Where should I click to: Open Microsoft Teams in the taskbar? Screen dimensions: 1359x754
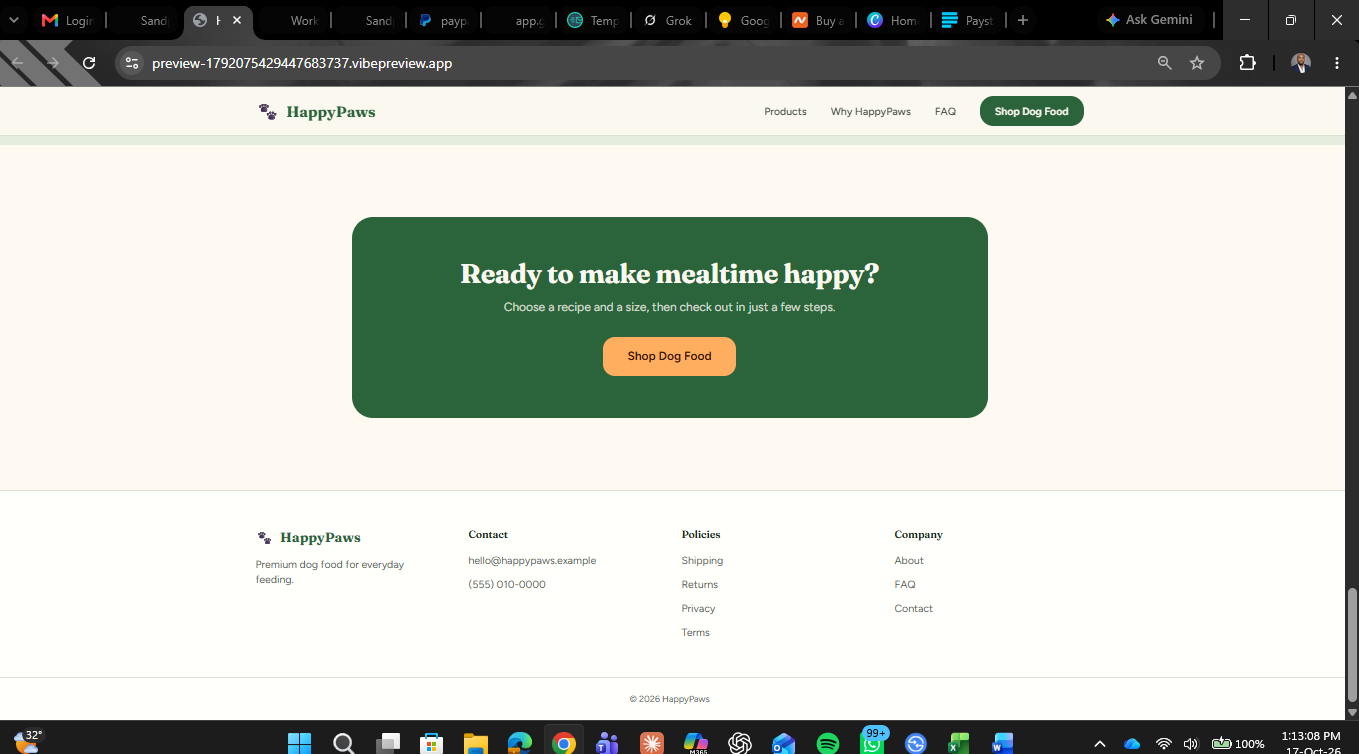607,743
